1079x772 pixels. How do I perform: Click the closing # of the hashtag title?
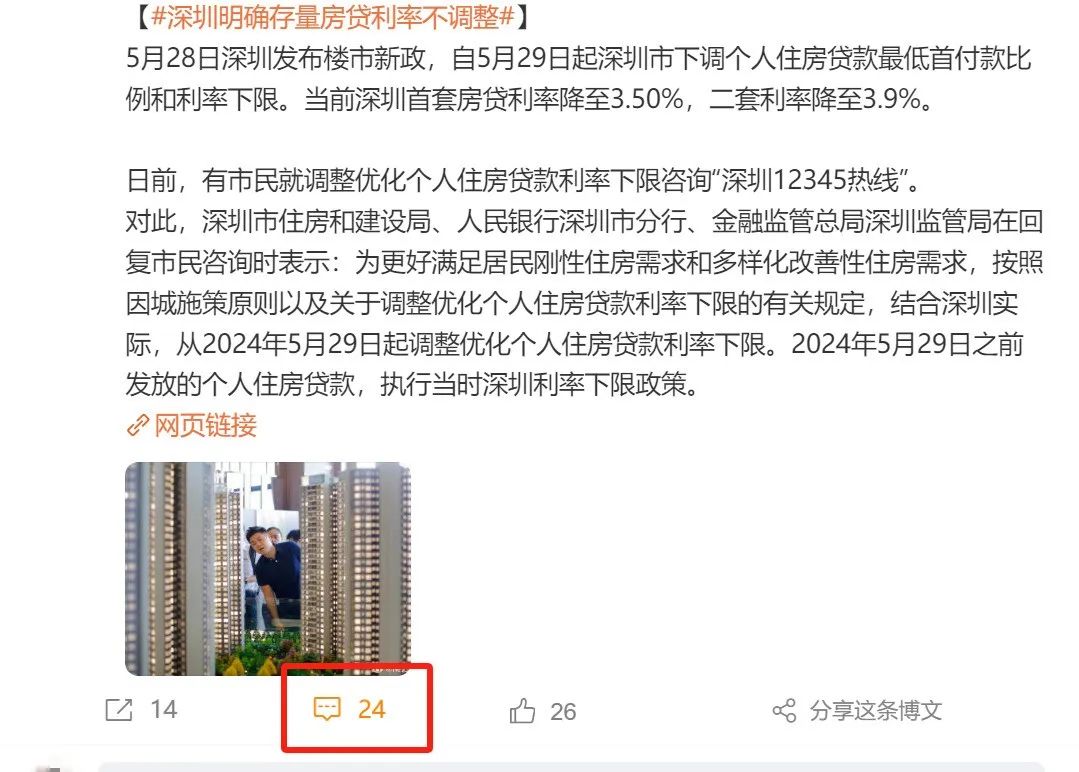click(507, 18)
